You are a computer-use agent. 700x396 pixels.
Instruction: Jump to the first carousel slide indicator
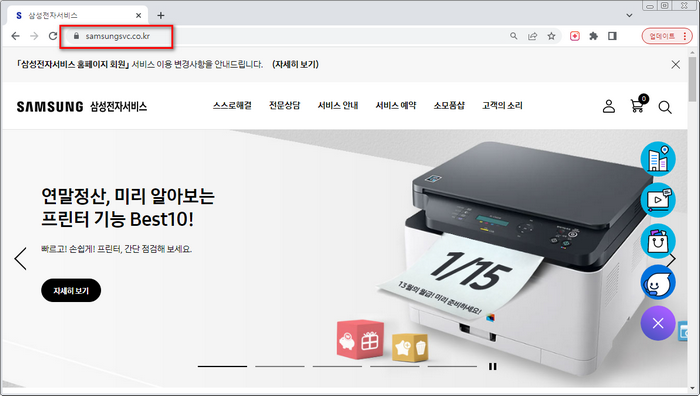pos(222,367)
